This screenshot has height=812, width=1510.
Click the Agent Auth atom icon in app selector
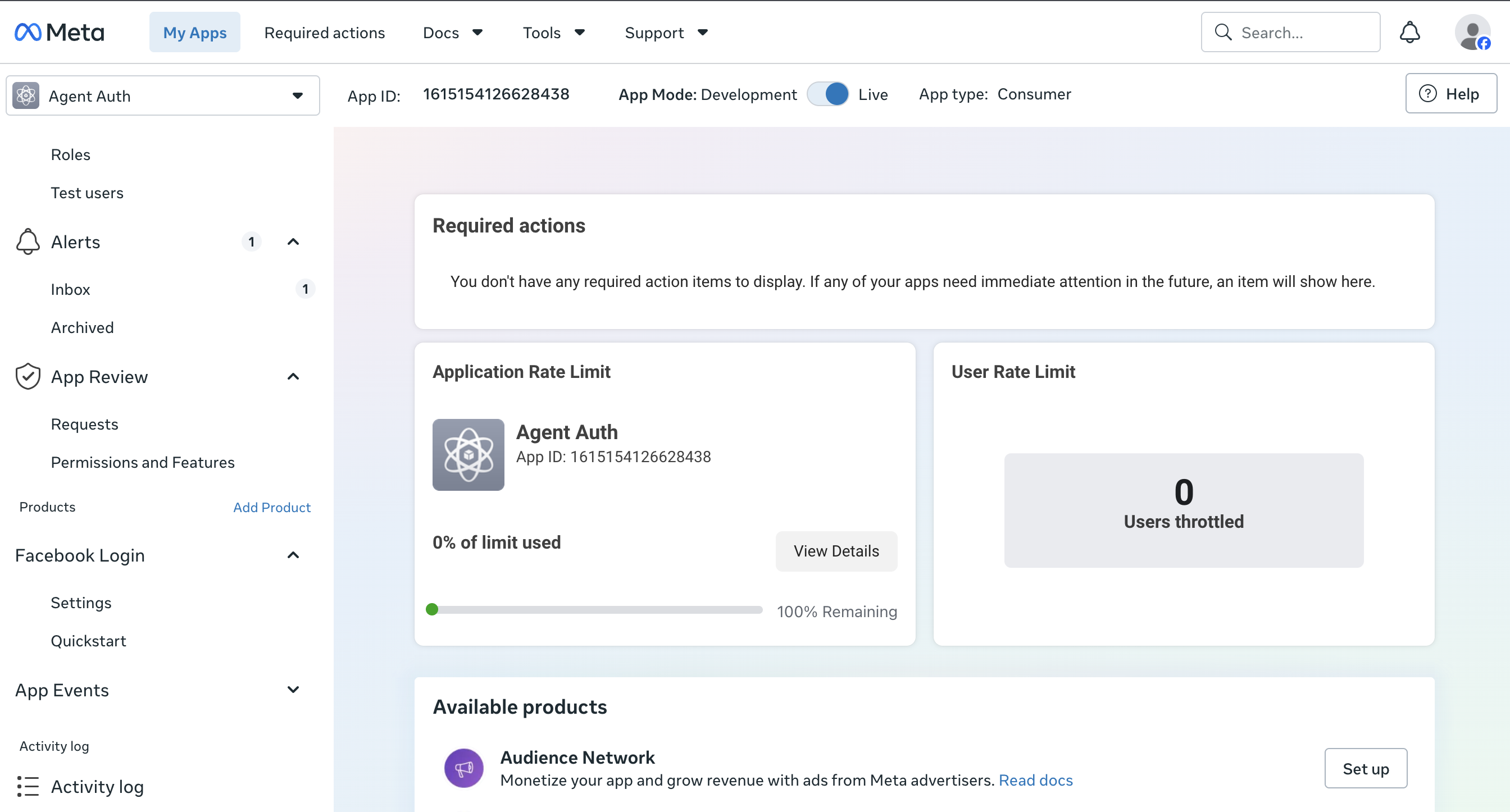(x=26, y=95)
